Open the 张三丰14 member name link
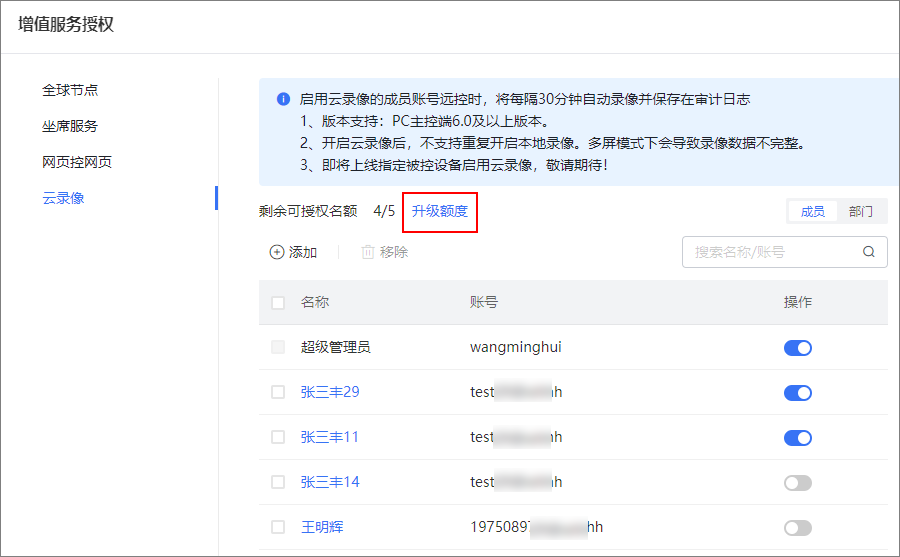 pyautogui.click(x=330, y=482)
